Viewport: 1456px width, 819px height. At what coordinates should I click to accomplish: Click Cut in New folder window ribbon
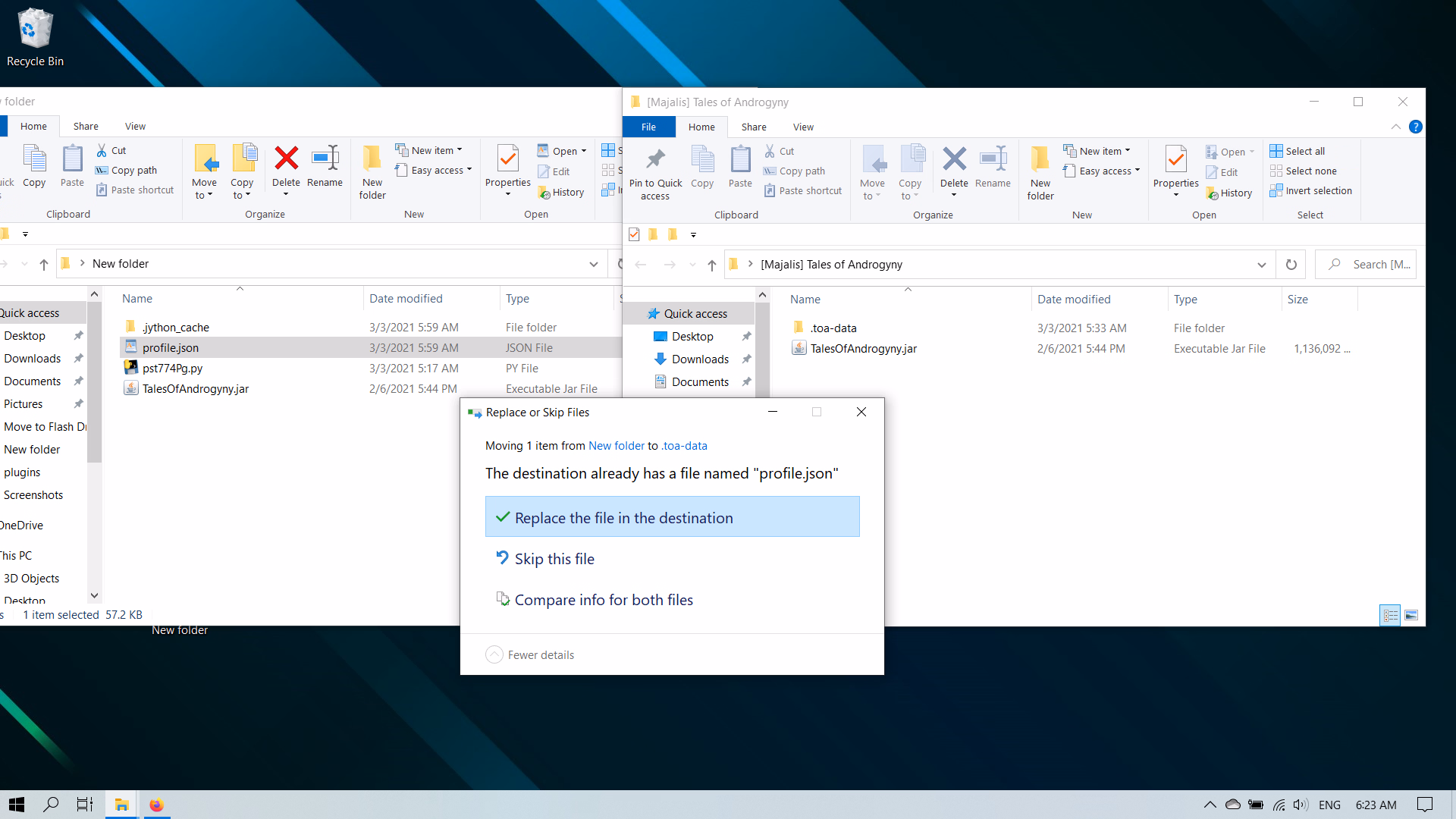[x=111, y=150]
